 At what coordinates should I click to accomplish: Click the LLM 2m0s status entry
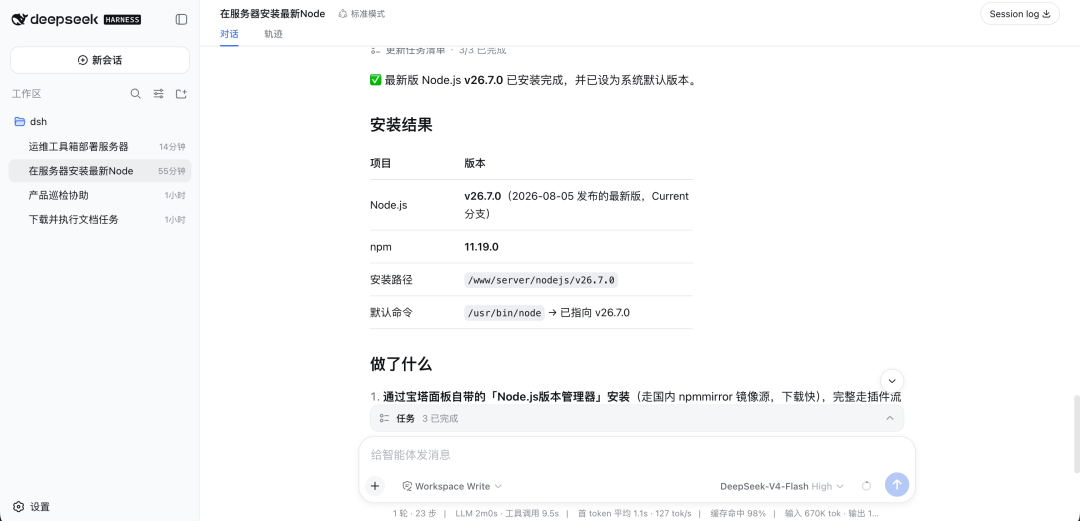476,513
